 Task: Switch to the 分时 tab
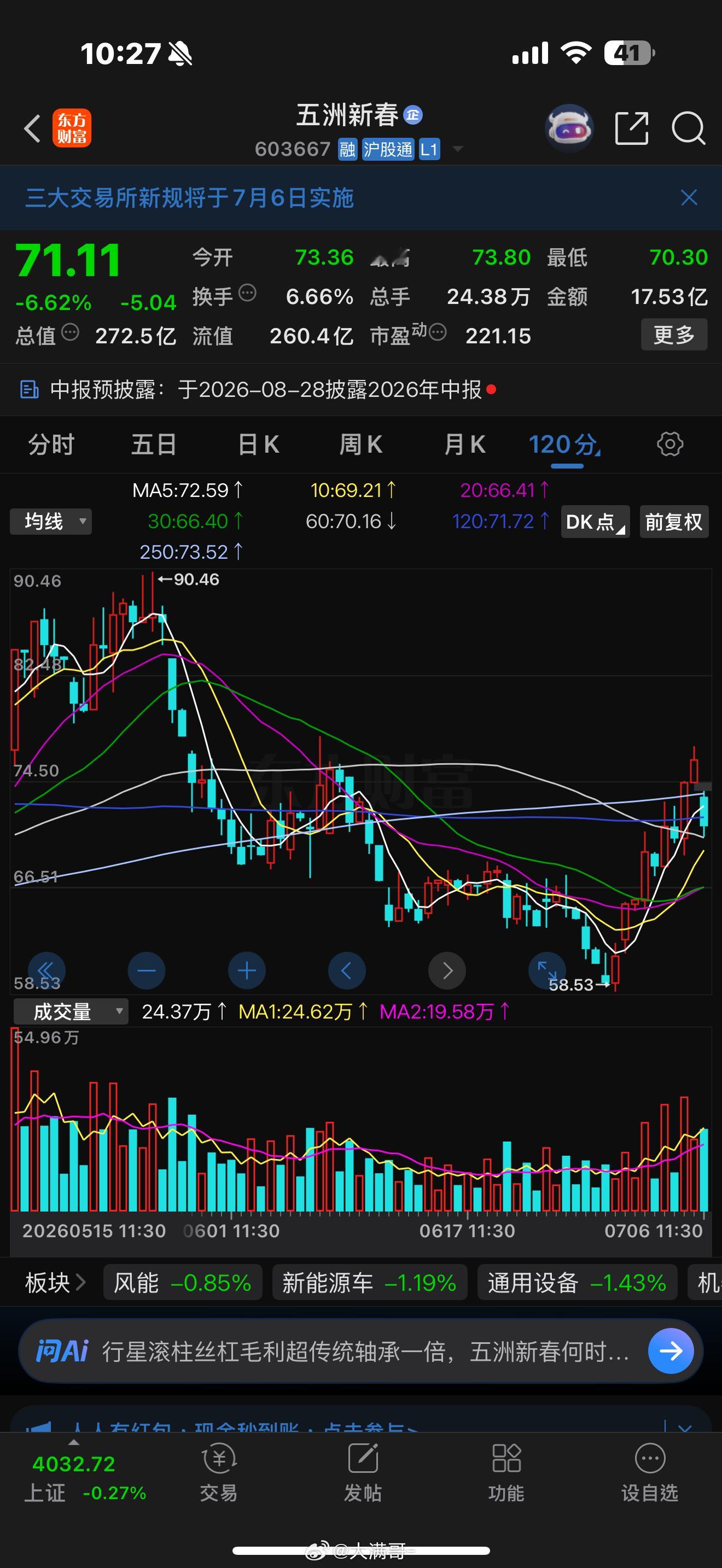[x=51, y=444]
